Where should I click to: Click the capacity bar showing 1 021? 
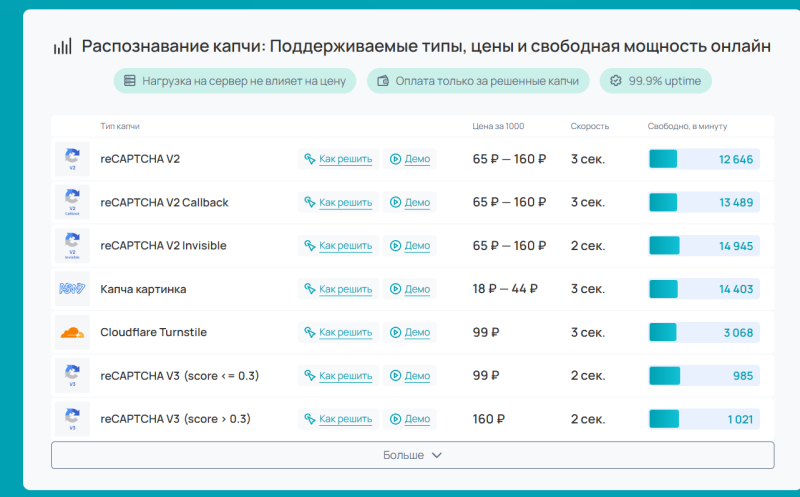click(x=704, y=419)
